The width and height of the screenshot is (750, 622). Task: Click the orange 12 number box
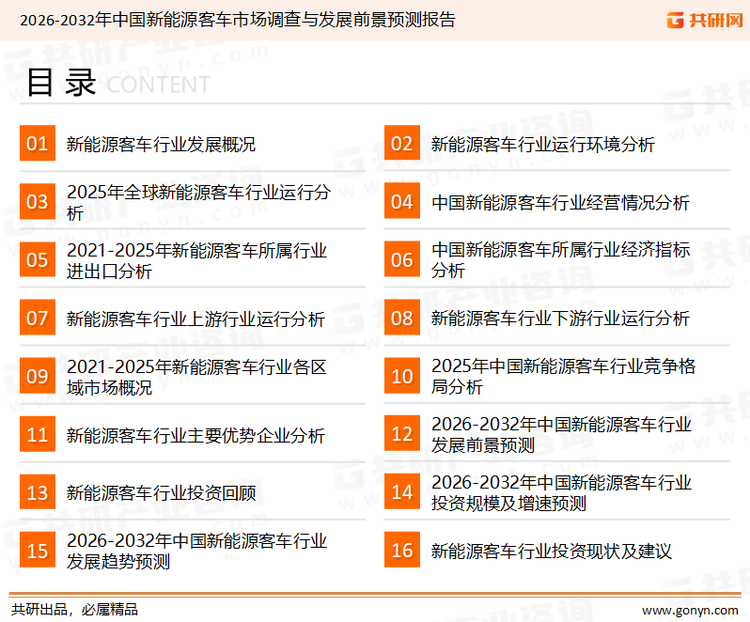402,434
